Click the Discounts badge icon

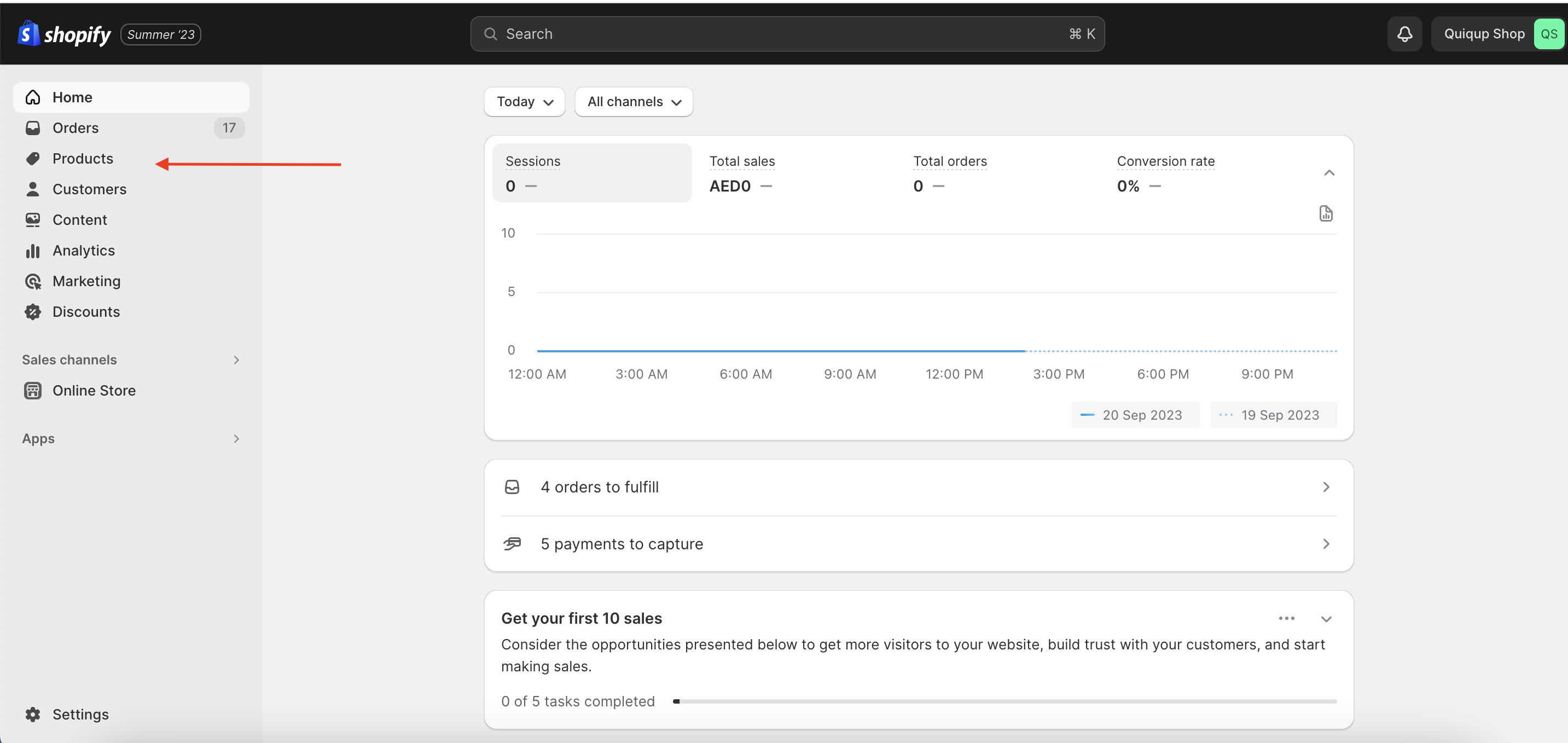click(x=33, y=311)
